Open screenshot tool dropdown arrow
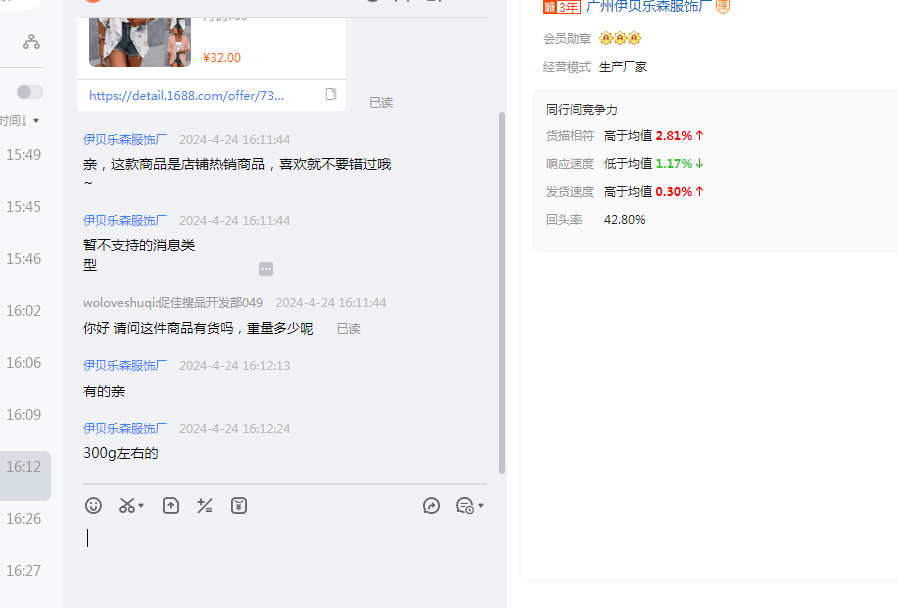This screenshot has width=898, height=608. pyautogui.click(x=141, y=506)
